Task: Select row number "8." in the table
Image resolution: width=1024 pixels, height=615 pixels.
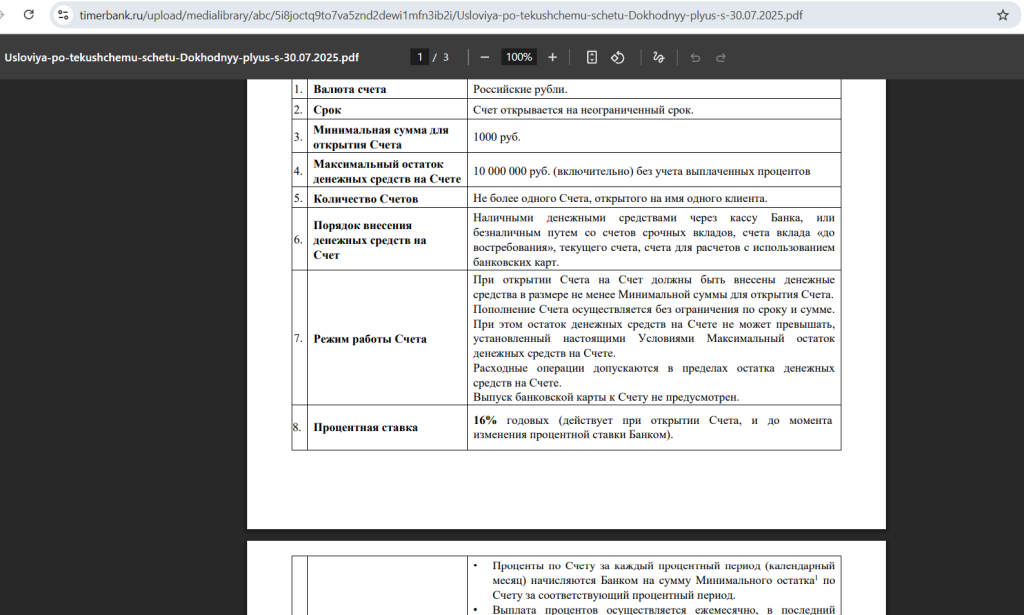Action: tap(298, 428)
